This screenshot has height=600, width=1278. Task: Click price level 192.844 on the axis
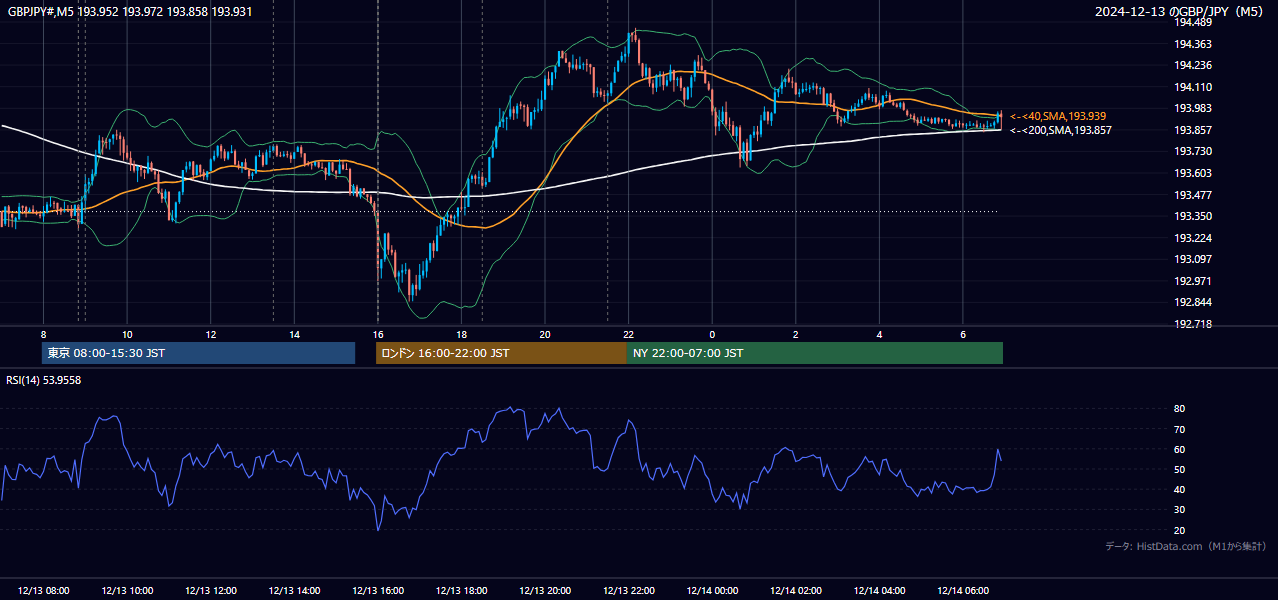click(x=1192, y=302)
